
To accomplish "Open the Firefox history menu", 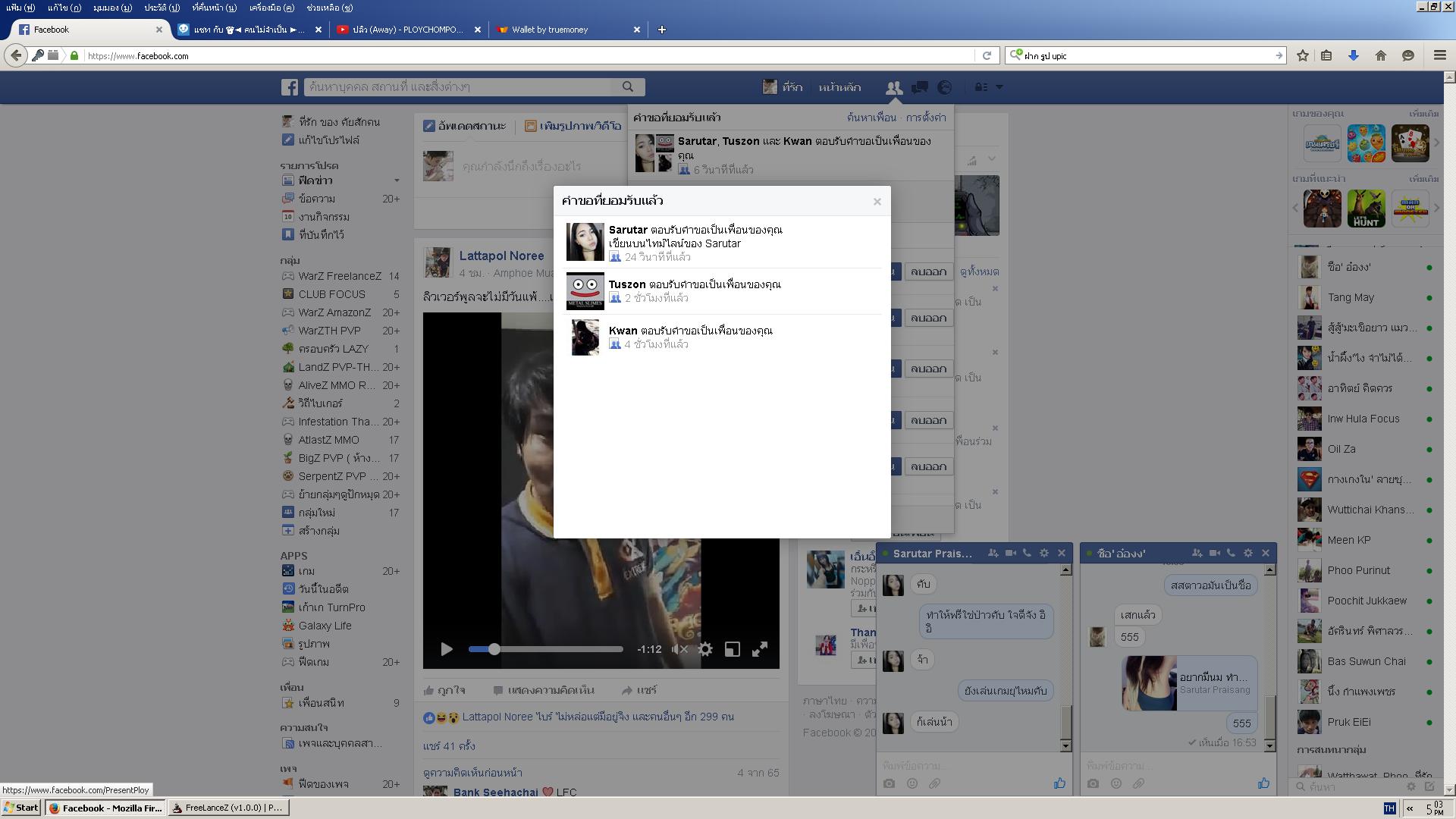I will (x=162, y=8).
